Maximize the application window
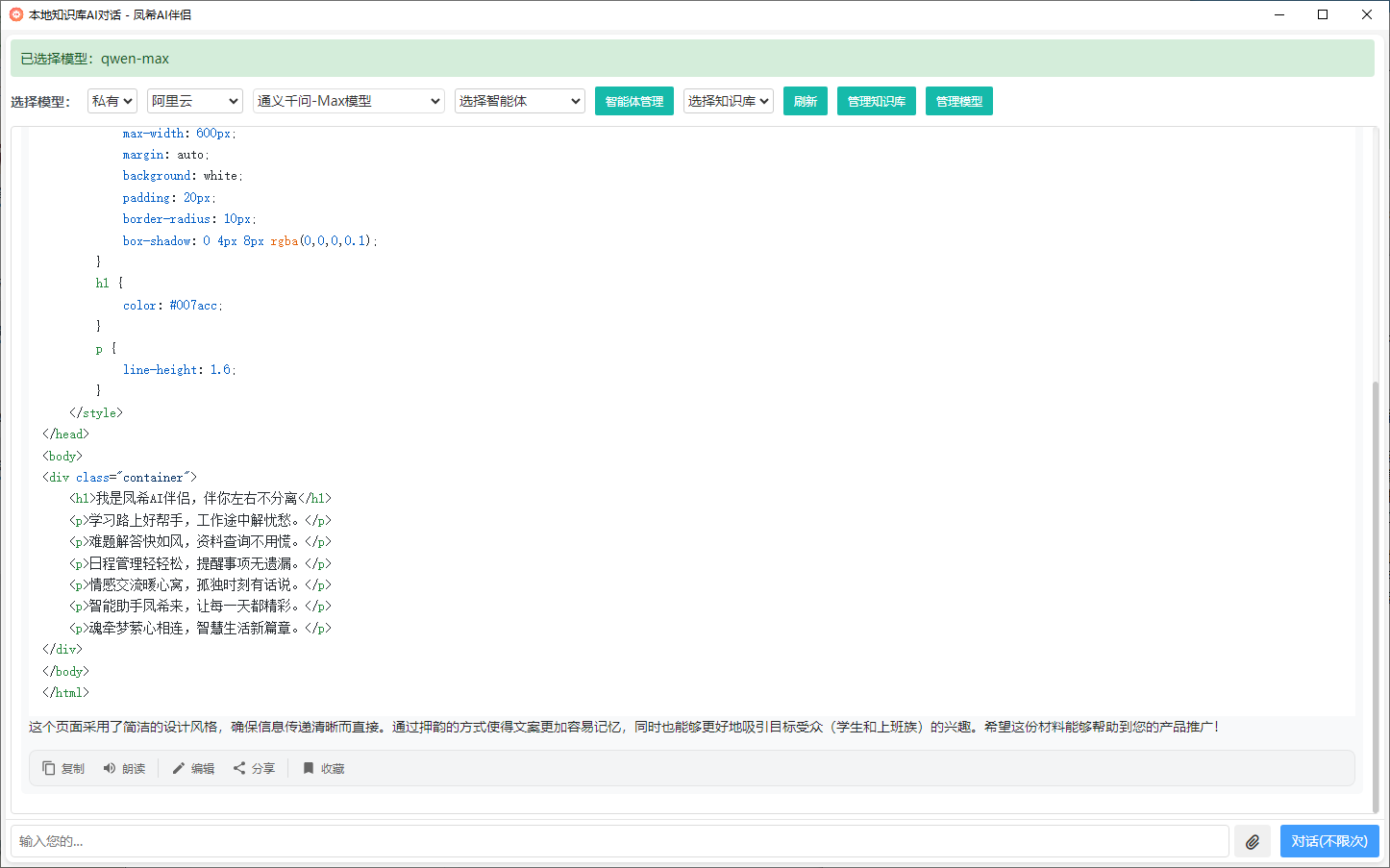The height and width of the screenshot is (868, 1390). (x=1323, y=14)
